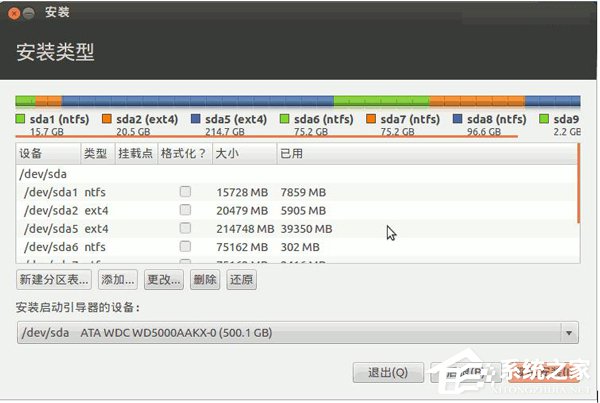Click the green sda9 legend square

(545, 119)
